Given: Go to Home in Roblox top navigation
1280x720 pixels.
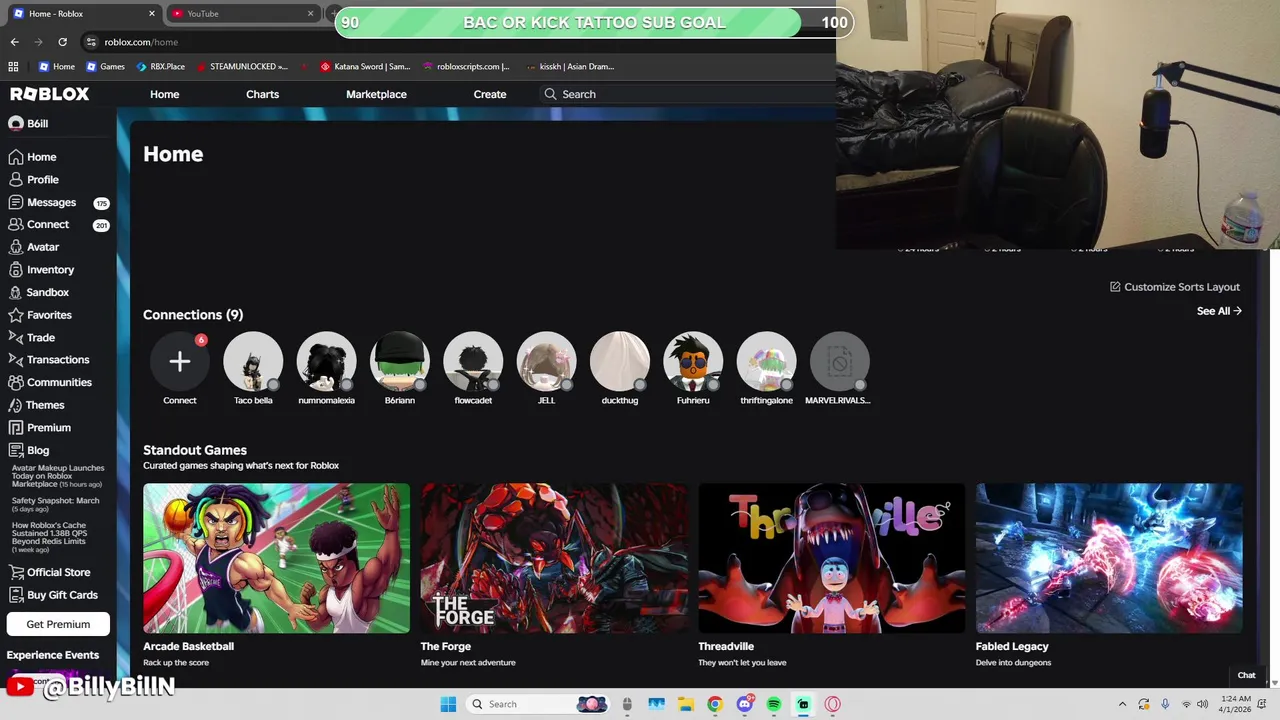Looking at the screenshot, I should tap(165, 94).
